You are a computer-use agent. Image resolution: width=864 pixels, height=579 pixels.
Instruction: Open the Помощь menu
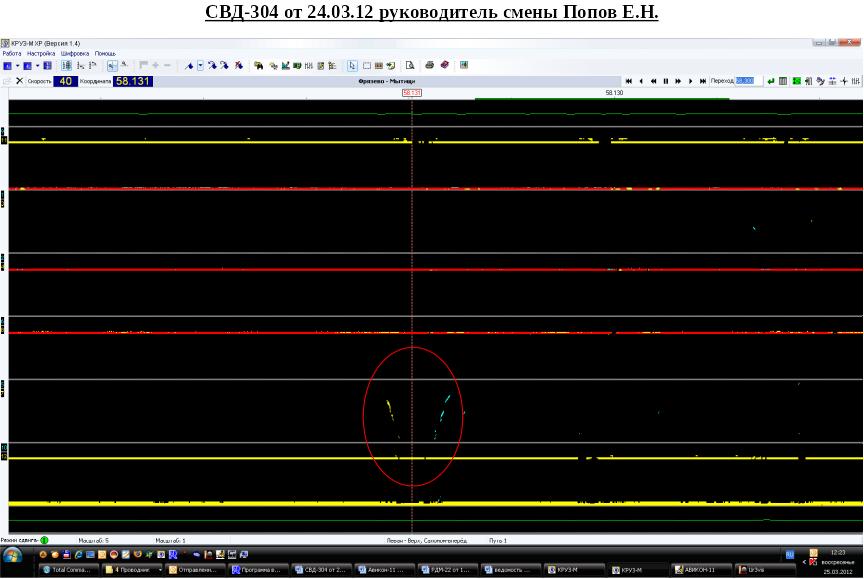[x=105, y=54]
